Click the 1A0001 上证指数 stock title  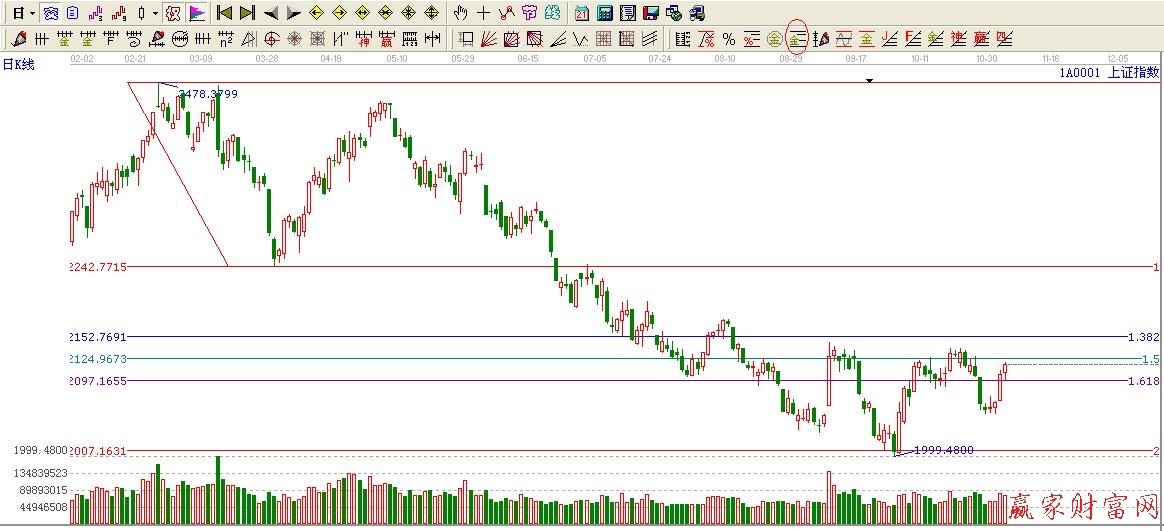tap(1109, 73)
